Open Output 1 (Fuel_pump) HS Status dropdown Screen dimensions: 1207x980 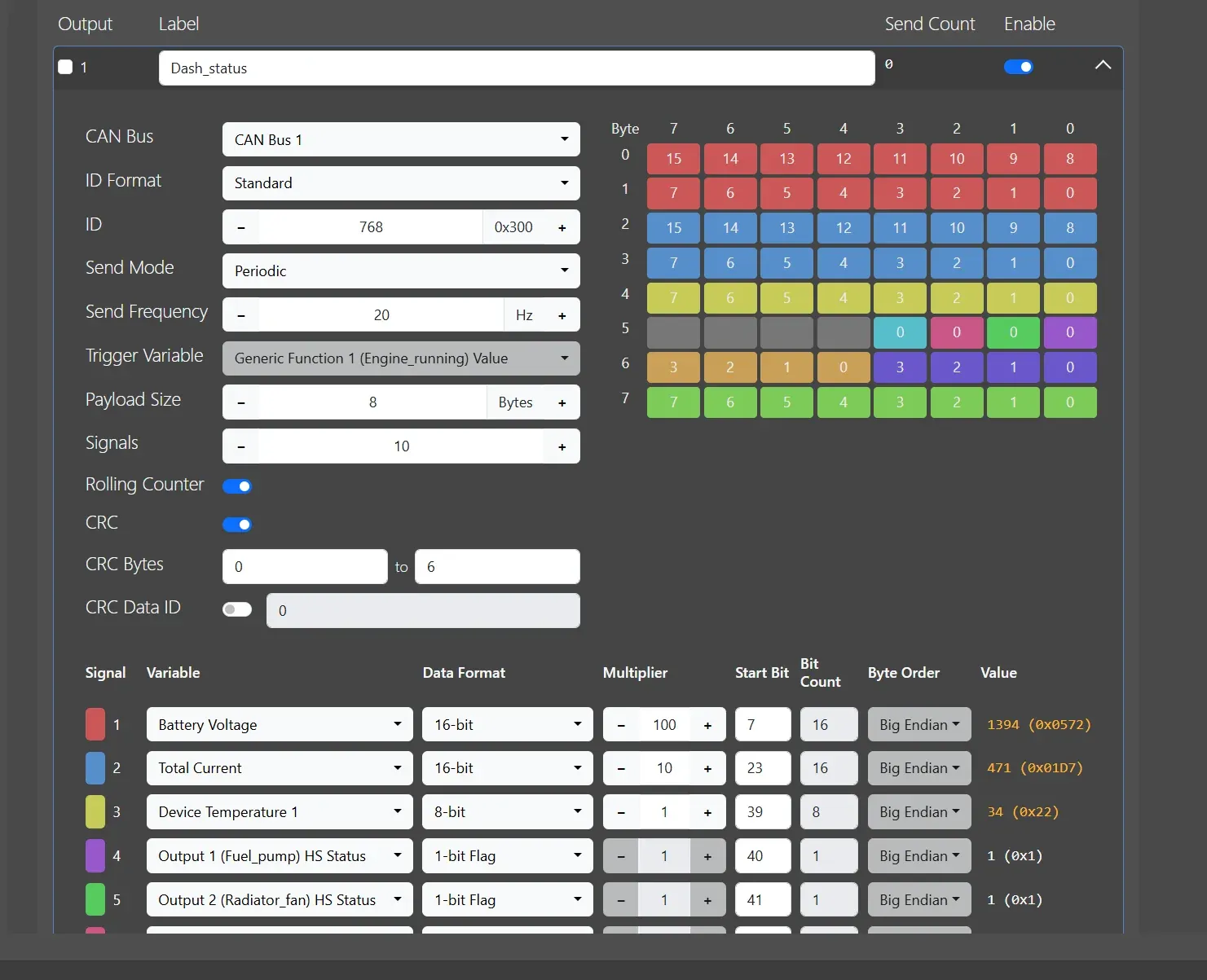click(280, 856)
